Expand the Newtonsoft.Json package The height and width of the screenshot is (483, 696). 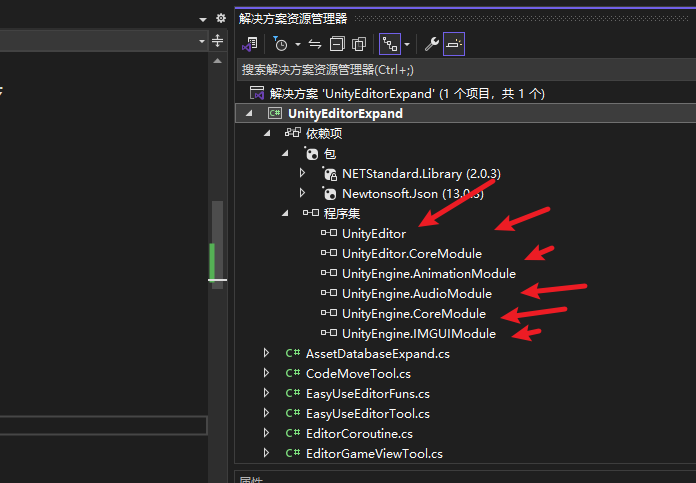tap(302, 193)
